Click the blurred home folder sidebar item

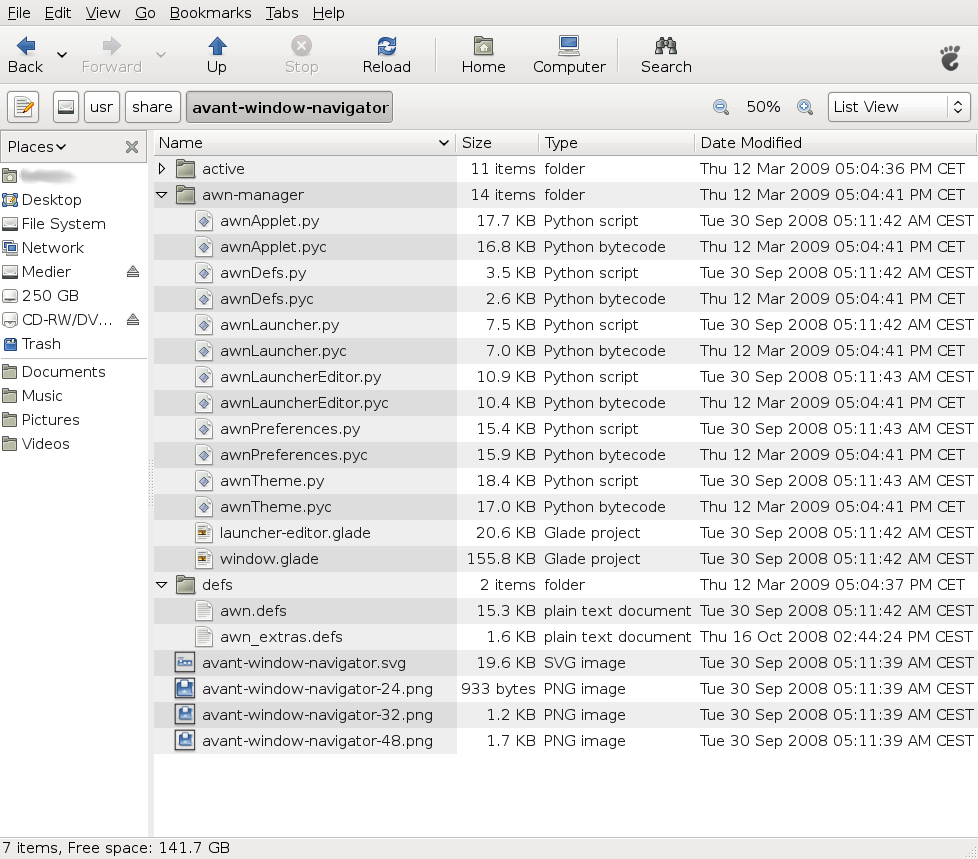point(39,176)
